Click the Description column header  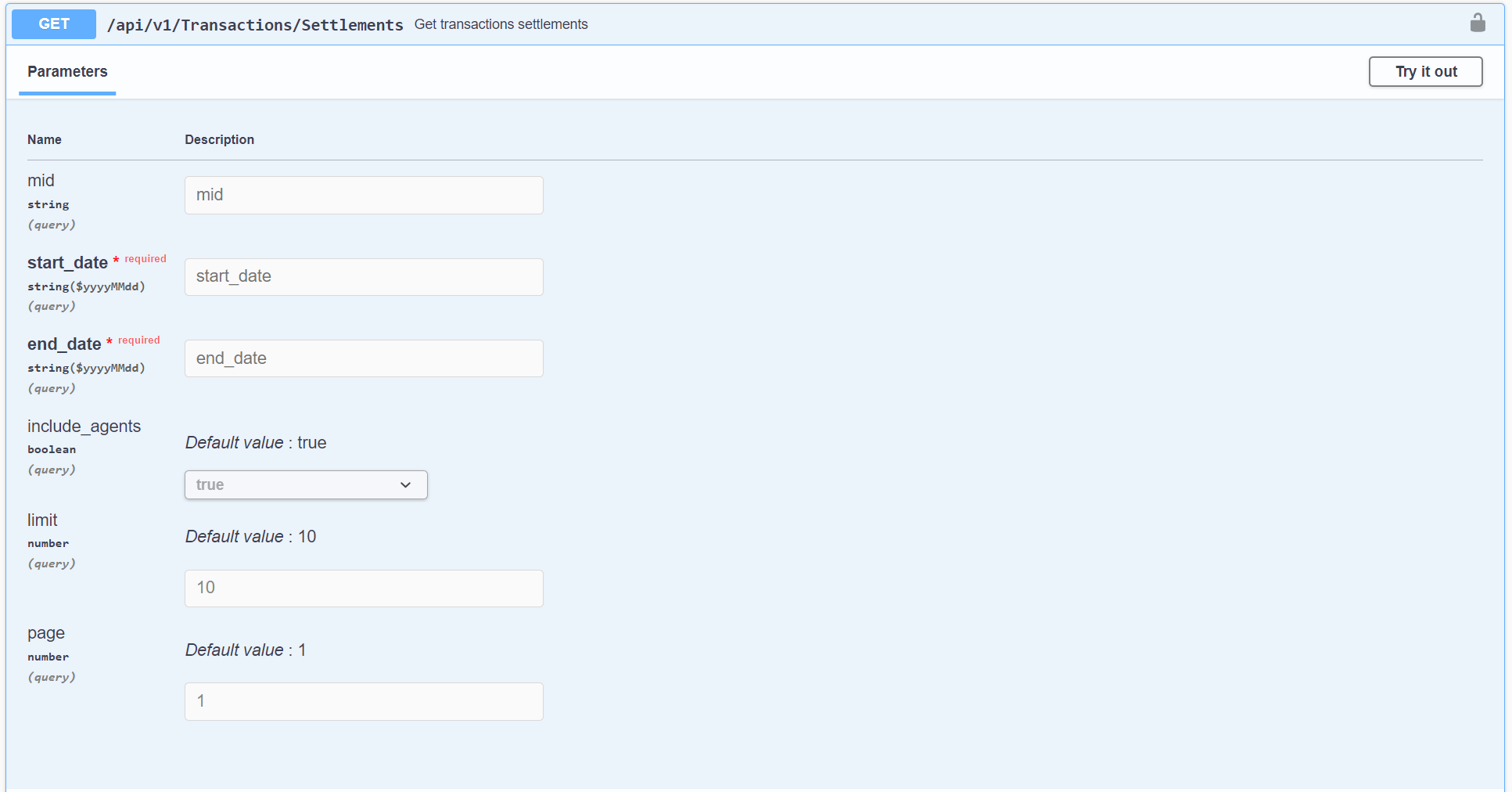(x=219, y=139)
